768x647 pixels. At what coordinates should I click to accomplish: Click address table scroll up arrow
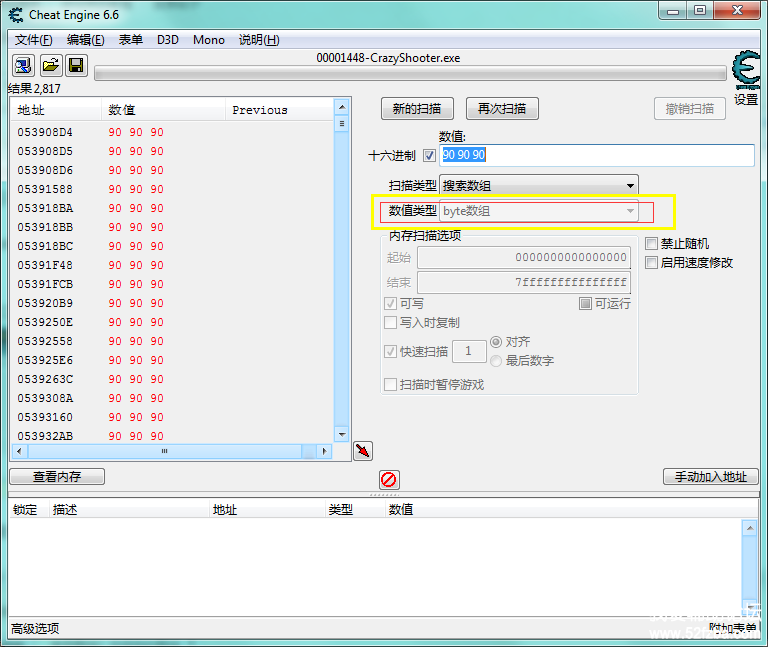click(x=750, y=528)
